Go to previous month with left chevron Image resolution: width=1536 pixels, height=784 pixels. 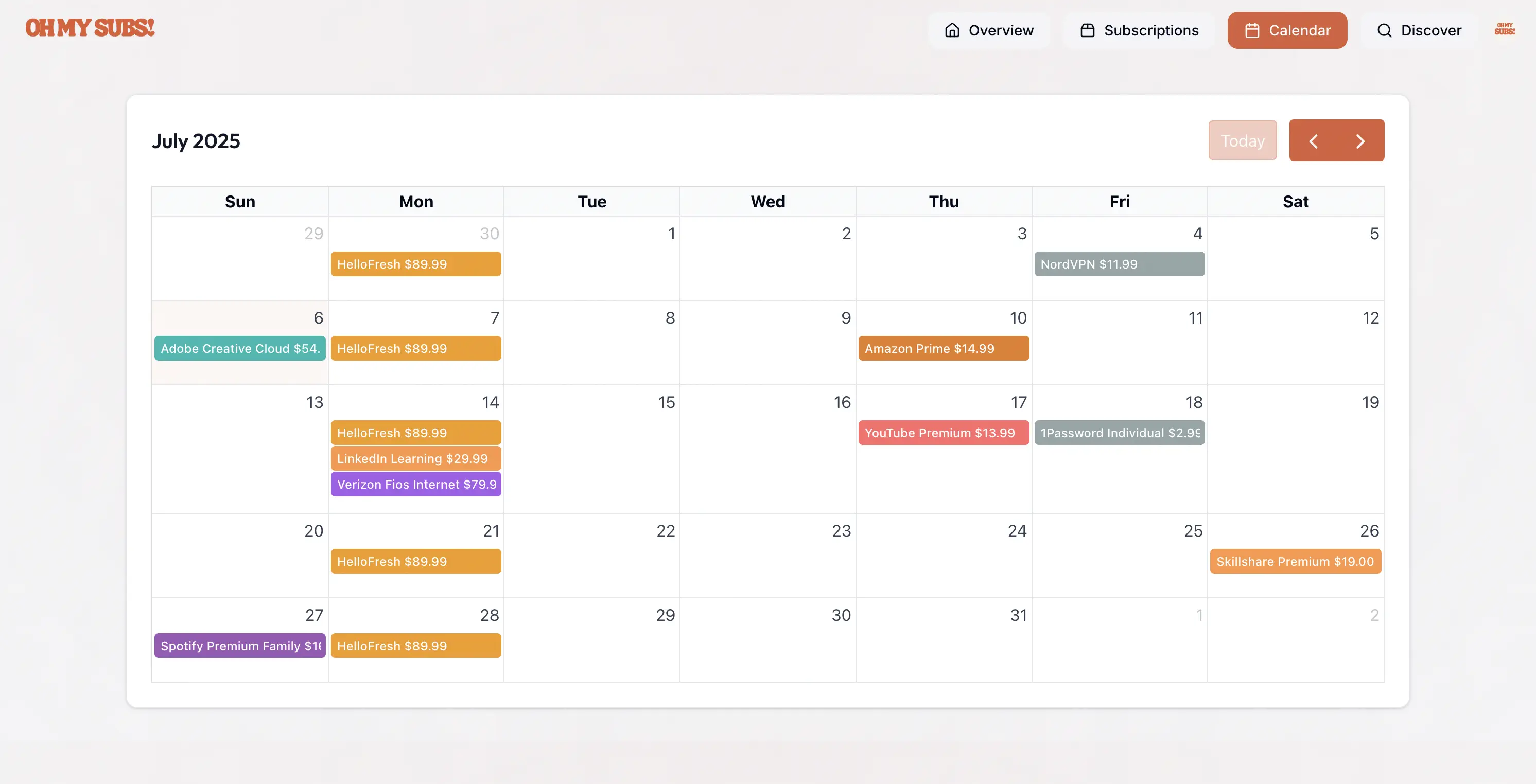[1313, 141]
